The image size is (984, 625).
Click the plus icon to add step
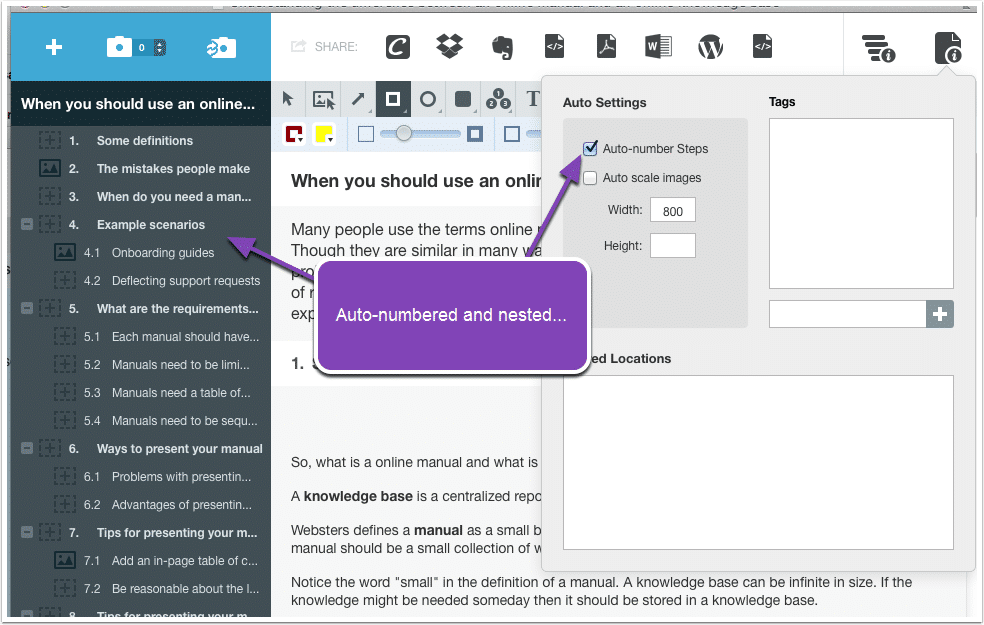click(x=54, y=47)
